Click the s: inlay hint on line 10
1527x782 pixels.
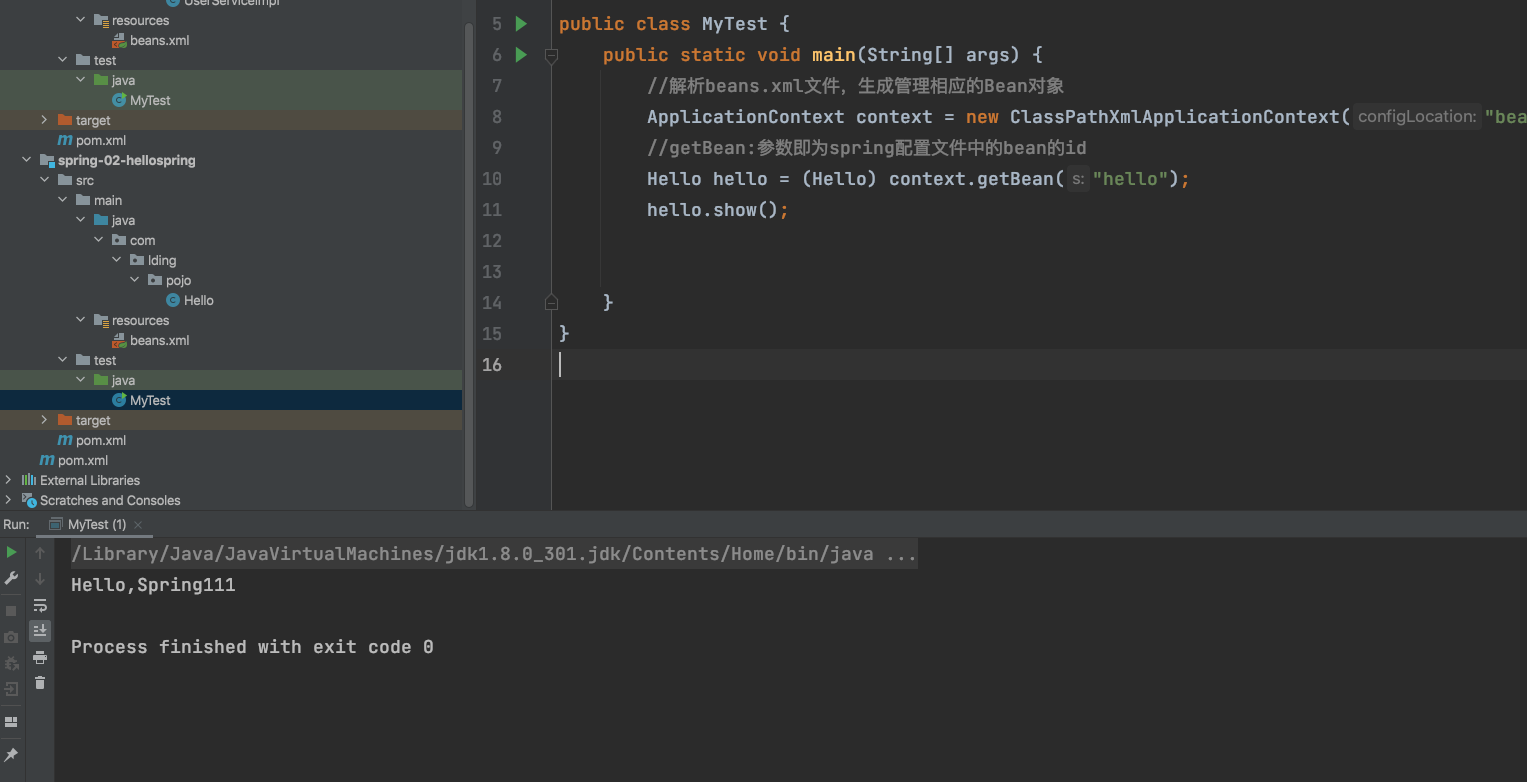[x=1078, y=179]
